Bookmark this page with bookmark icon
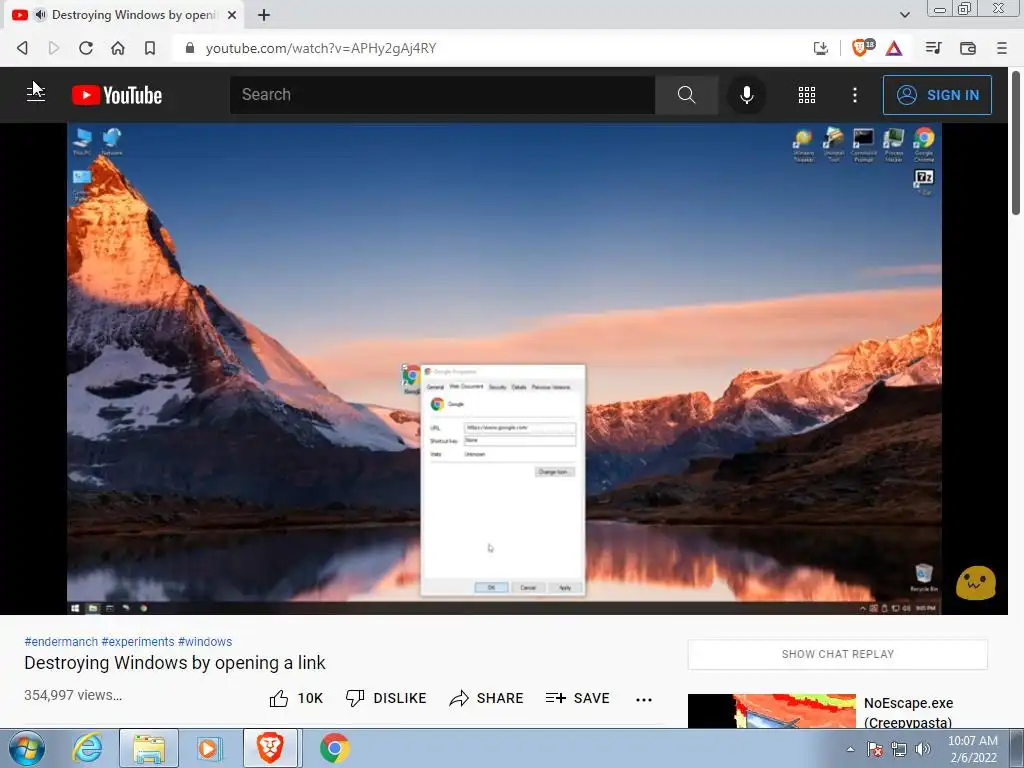The width and height of the screenshot is (1024, 768). (x=150, y=48)
